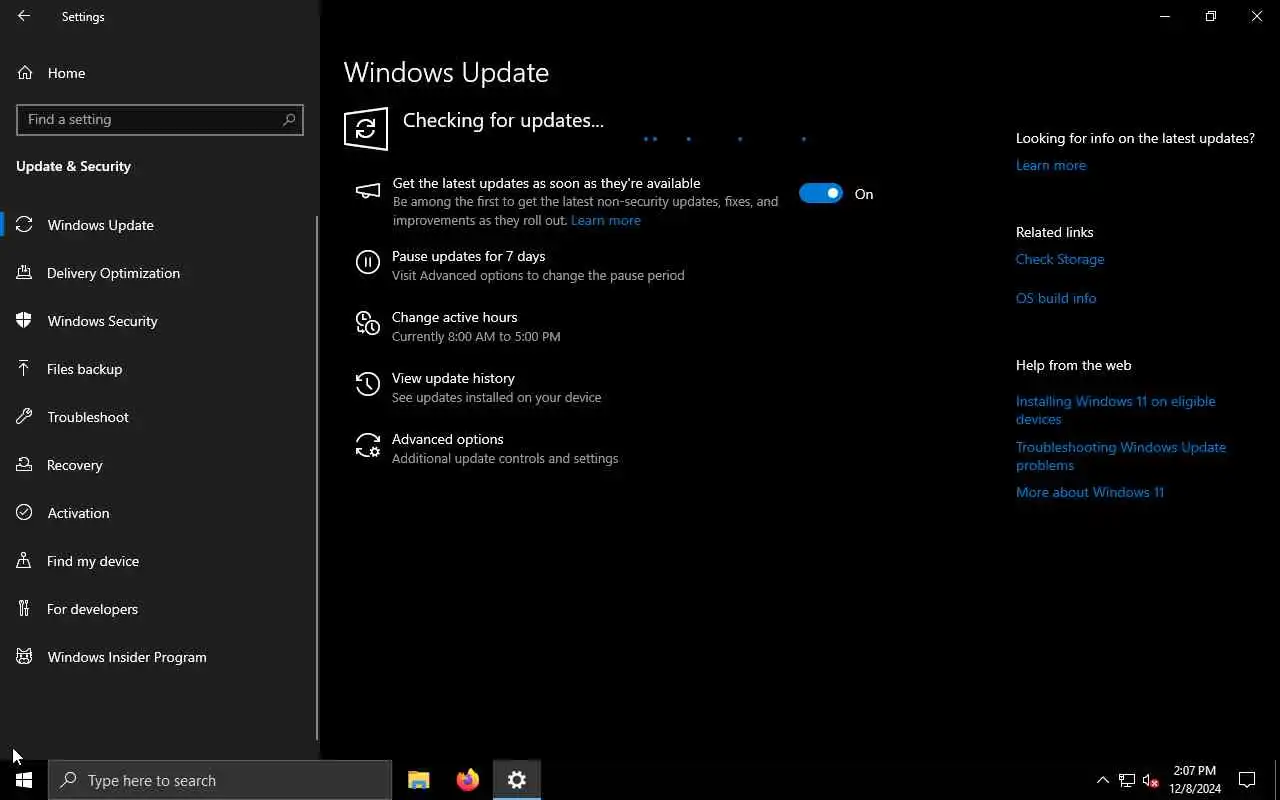Open the Windows Start menu
The width and height of the screenshot is (1280, 800).
click(x=24, y=780)
